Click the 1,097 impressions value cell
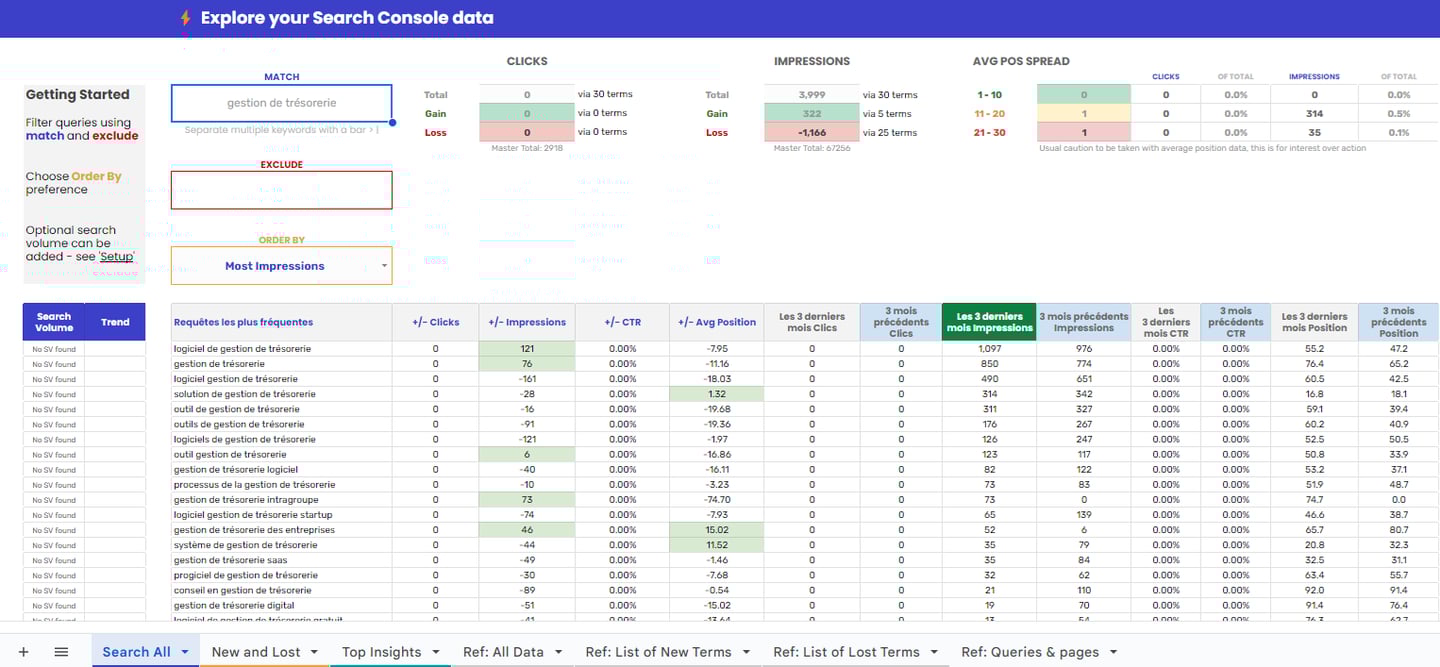Screen dimensions: 1440x667 (x=988, y=349)
